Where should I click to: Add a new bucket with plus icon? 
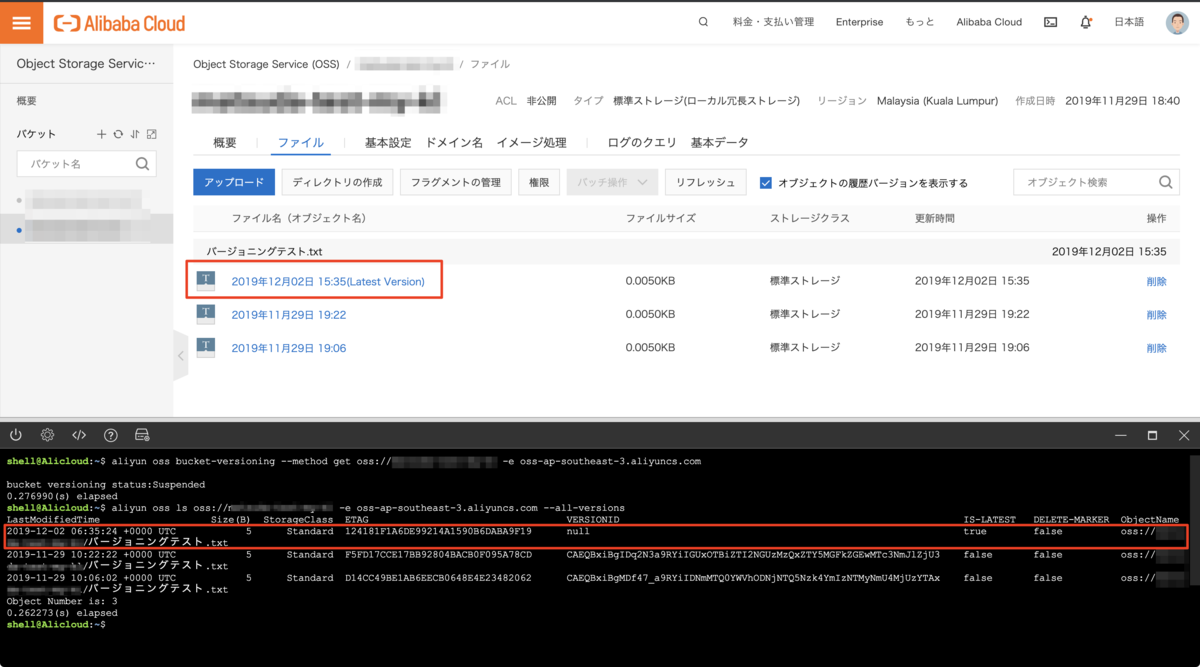(x=101, y=134)
